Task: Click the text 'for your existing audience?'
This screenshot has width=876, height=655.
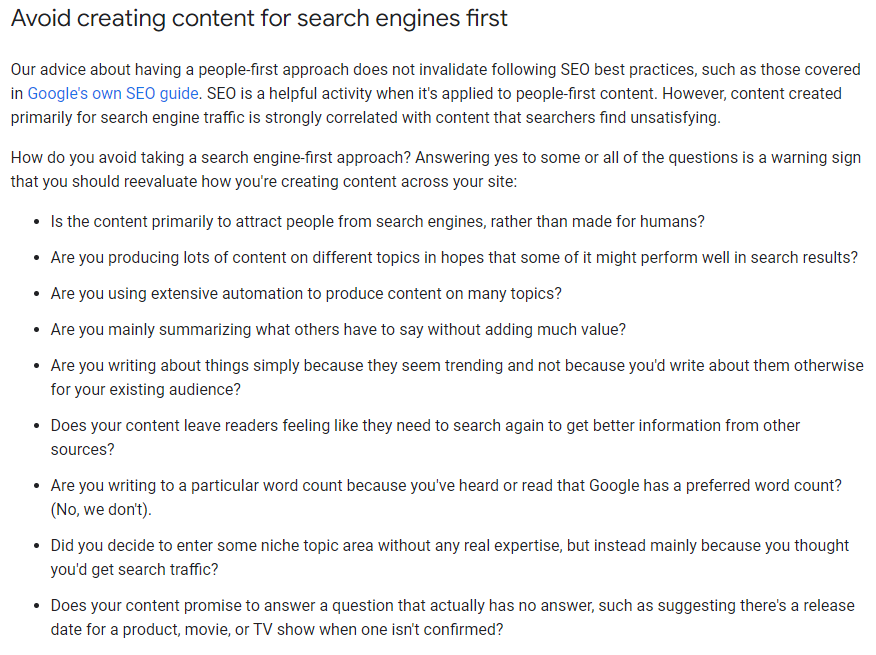Action: click(x=149, y=390)
